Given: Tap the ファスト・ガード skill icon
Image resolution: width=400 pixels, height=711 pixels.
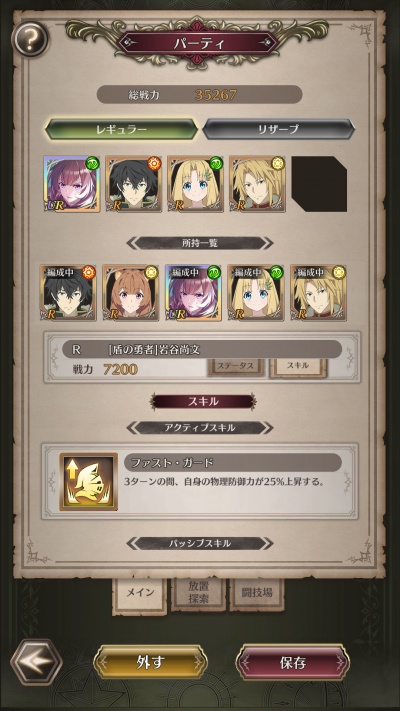Looking at the screenshot, I should 89,482.
